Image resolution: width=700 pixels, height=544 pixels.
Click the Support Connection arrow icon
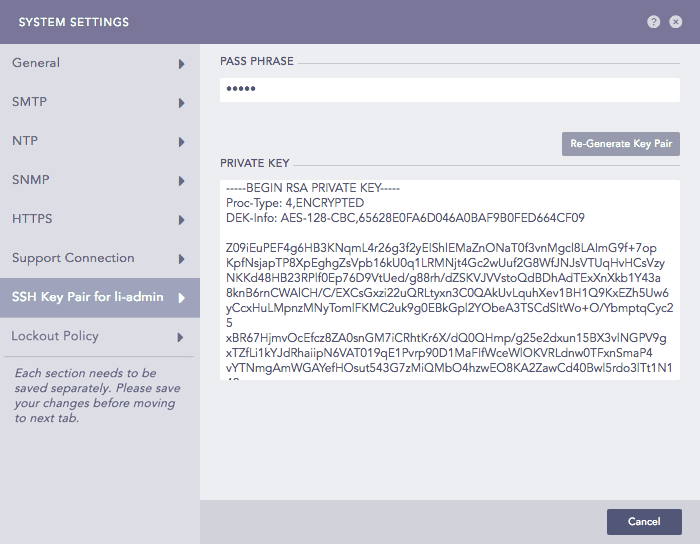[x=182, y=259]
